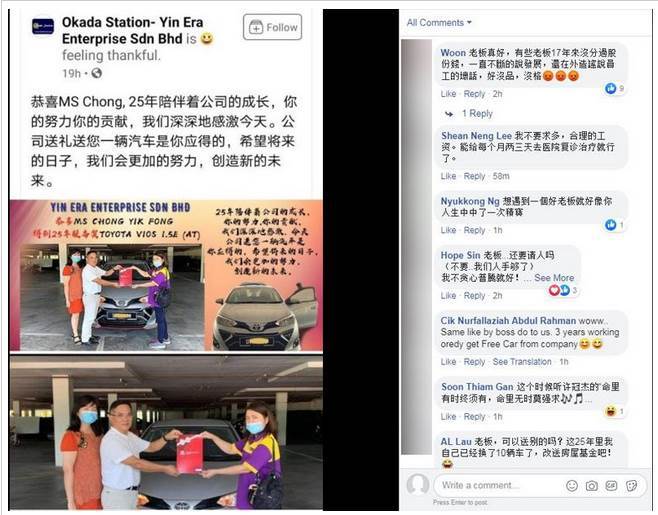
Task: Like Shean Neng Lee's comment
Action: [448, 176]
